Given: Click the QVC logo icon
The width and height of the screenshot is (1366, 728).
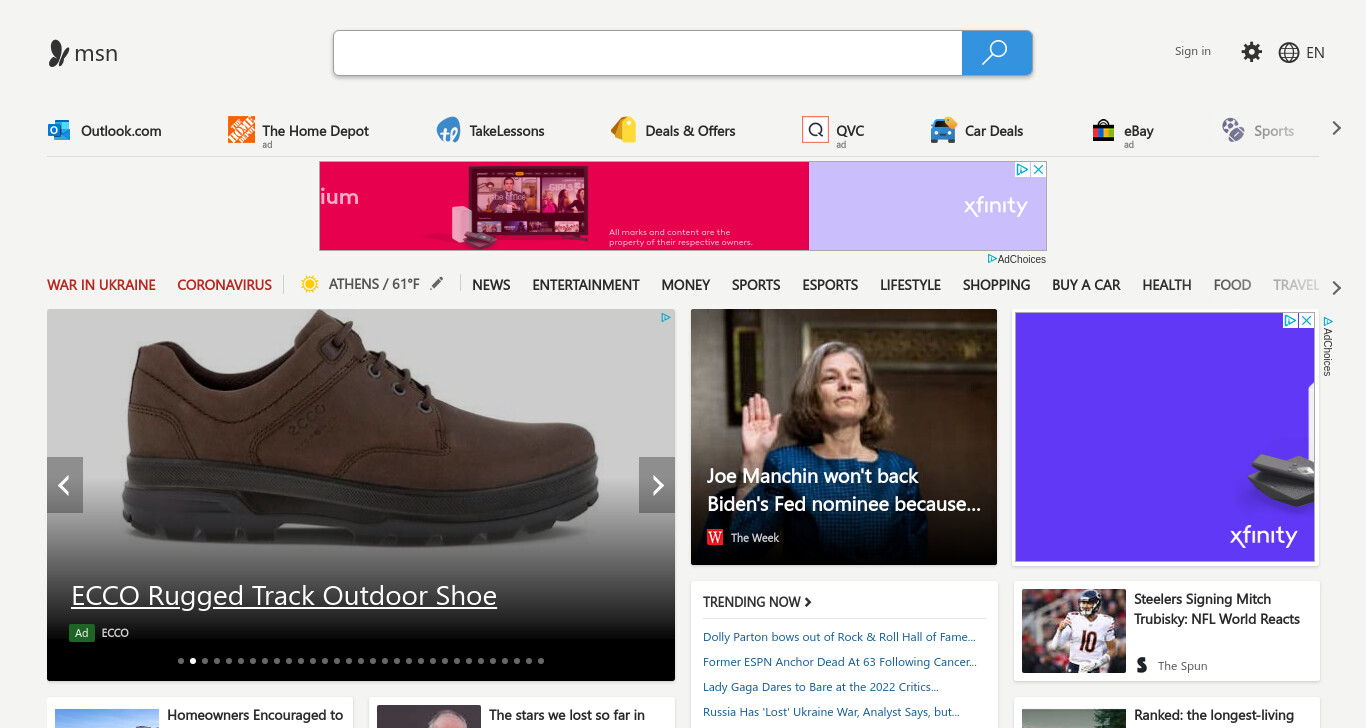Looking at the screenshot, I should [x=815, y=130].
